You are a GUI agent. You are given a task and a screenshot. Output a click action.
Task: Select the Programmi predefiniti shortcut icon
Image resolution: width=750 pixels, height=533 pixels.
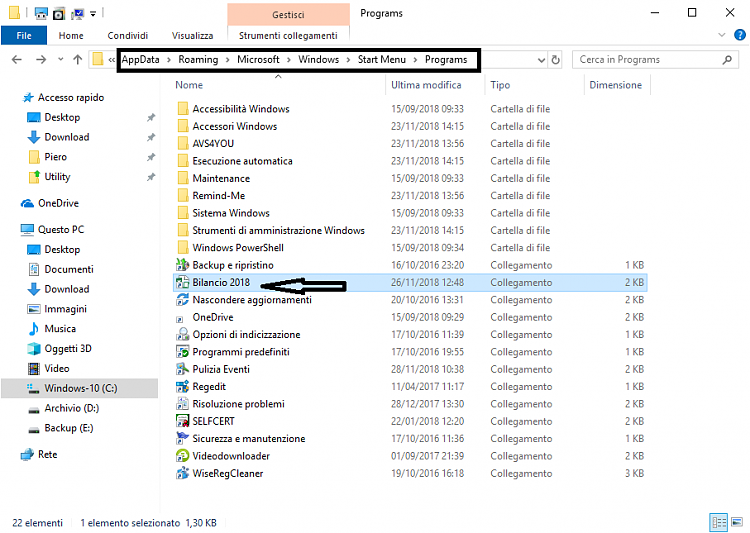[x=182, y=352]
